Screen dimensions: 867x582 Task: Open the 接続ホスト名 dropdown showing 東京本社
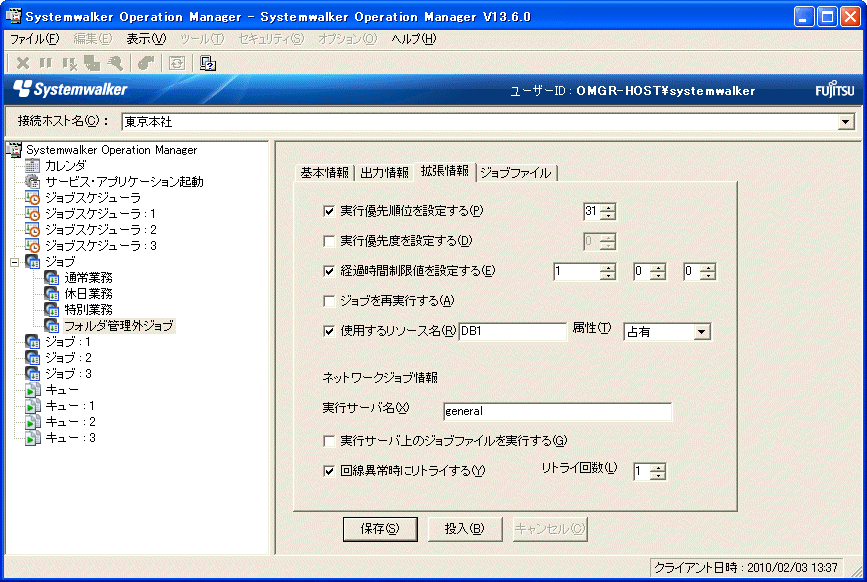click(845, 122)
